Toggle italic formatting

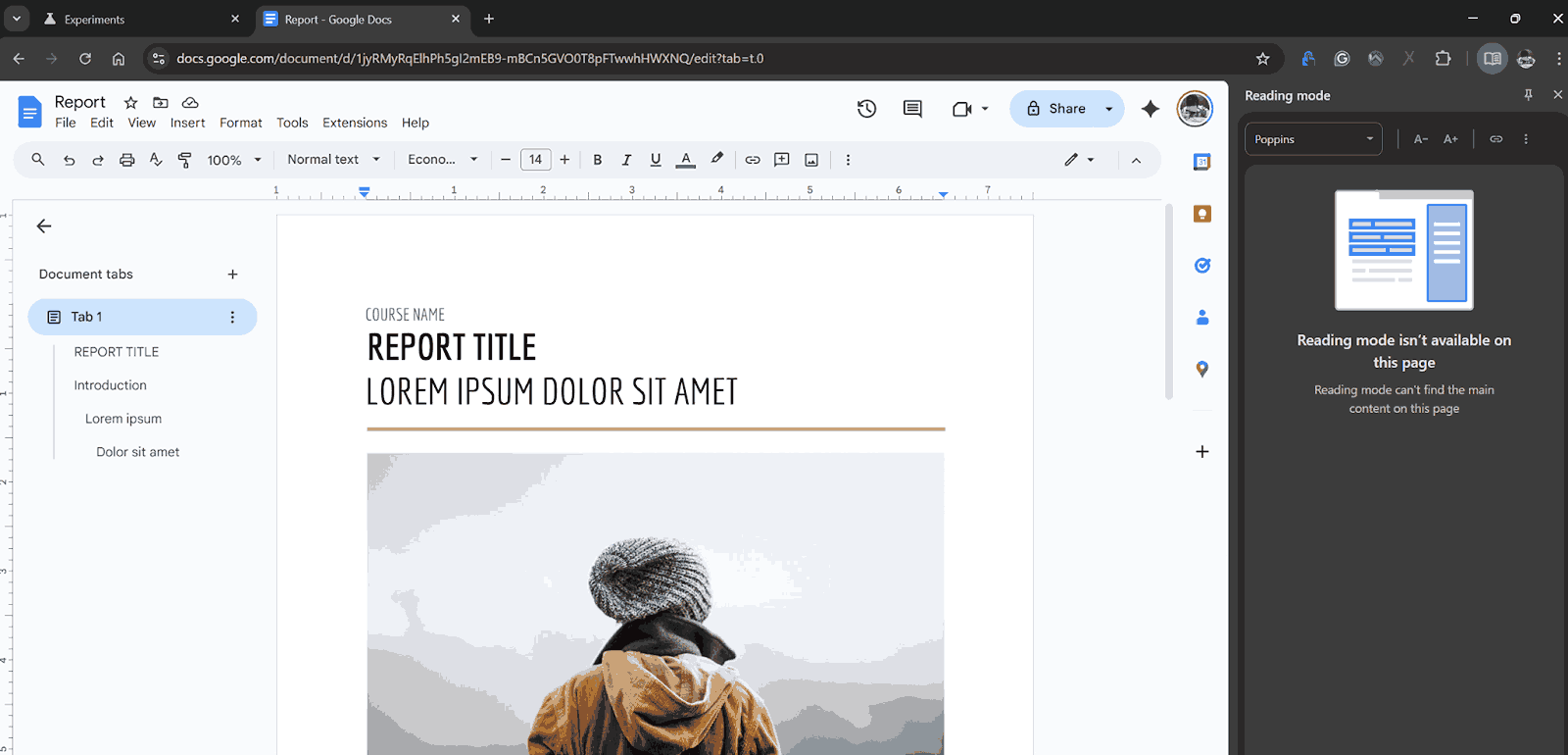(x=626, y=160)
